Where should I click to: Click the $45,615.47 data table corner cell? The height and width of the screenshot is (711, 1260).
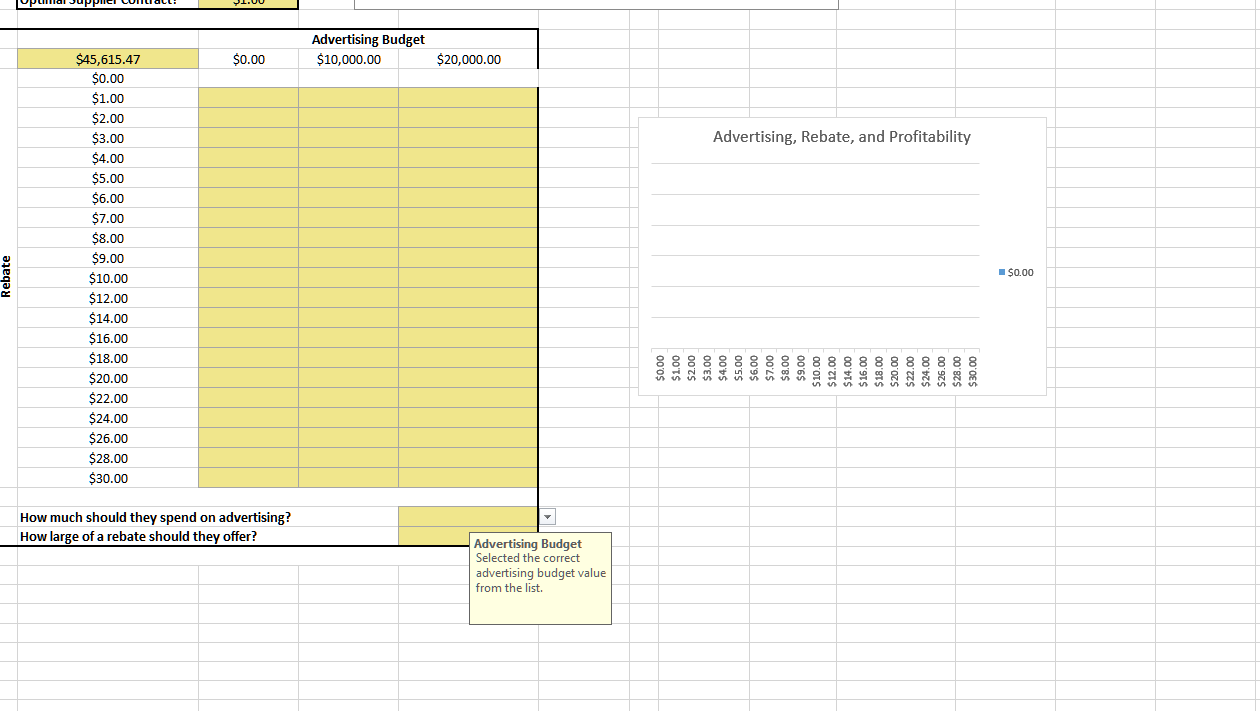(x=107, y=59)
